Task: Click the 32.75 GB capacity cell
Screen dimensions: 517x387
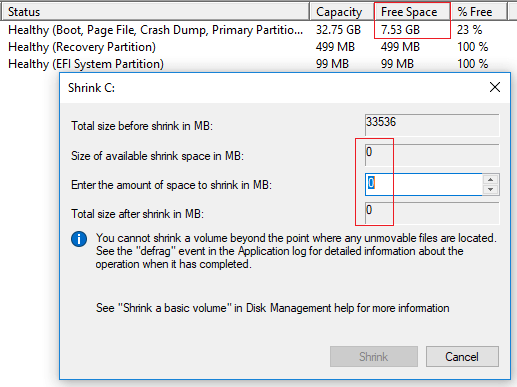Action: coord(338,30)
